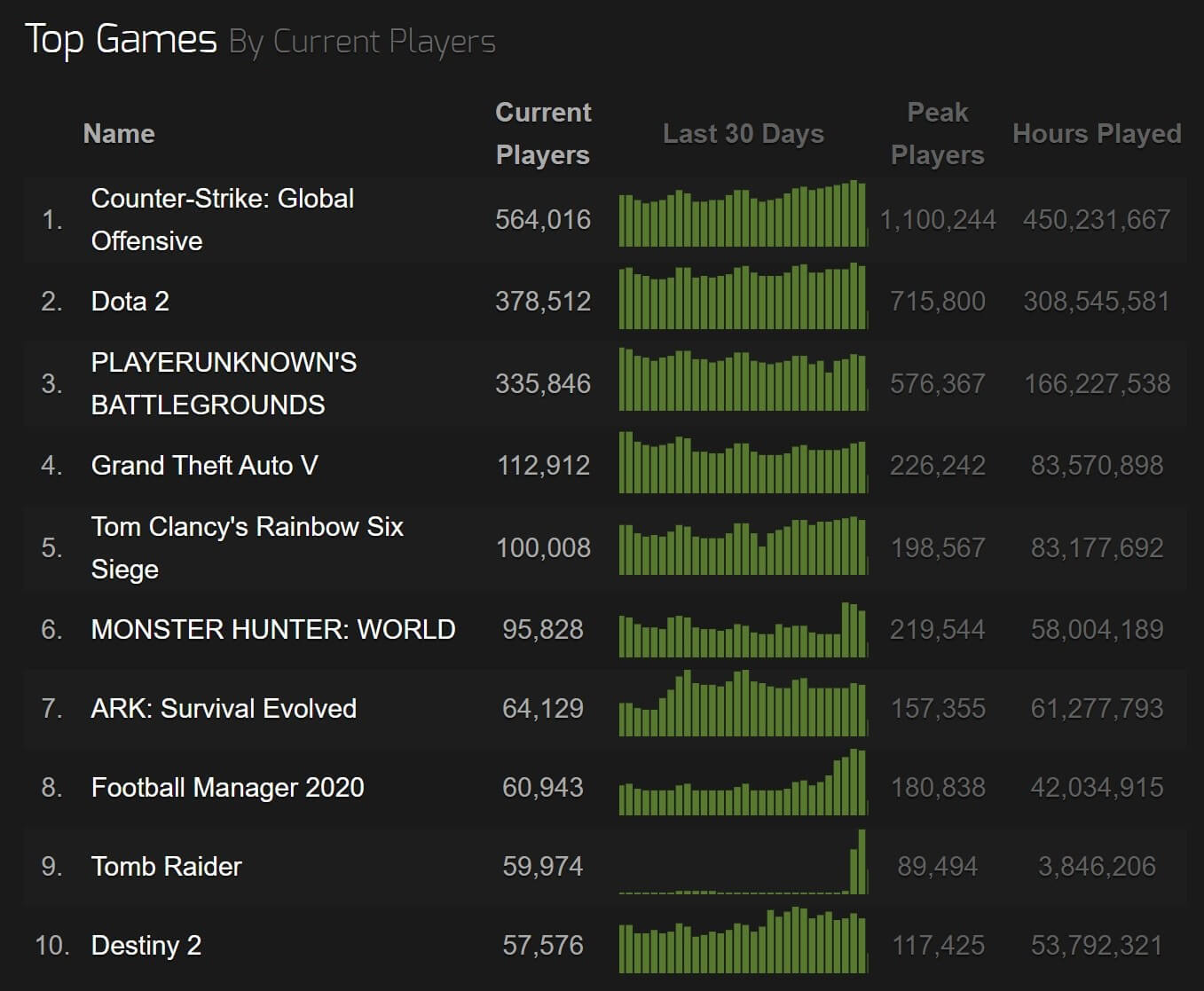Screen dimensions: 1204x991
Task: Open ARK: Survival Evolved entry
Action: pos(224,709)
